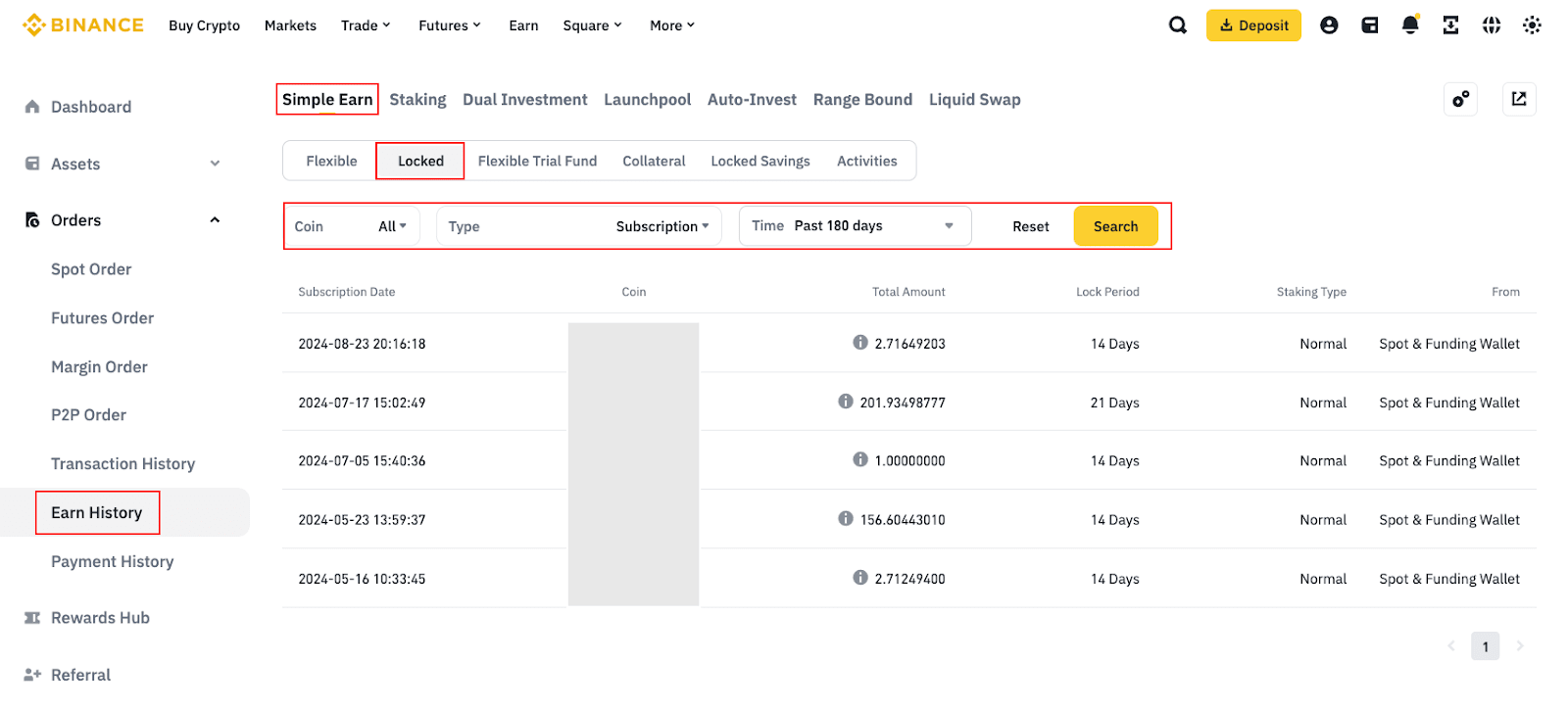
Task: Click the globe language icon
Action: point(1492,25)
